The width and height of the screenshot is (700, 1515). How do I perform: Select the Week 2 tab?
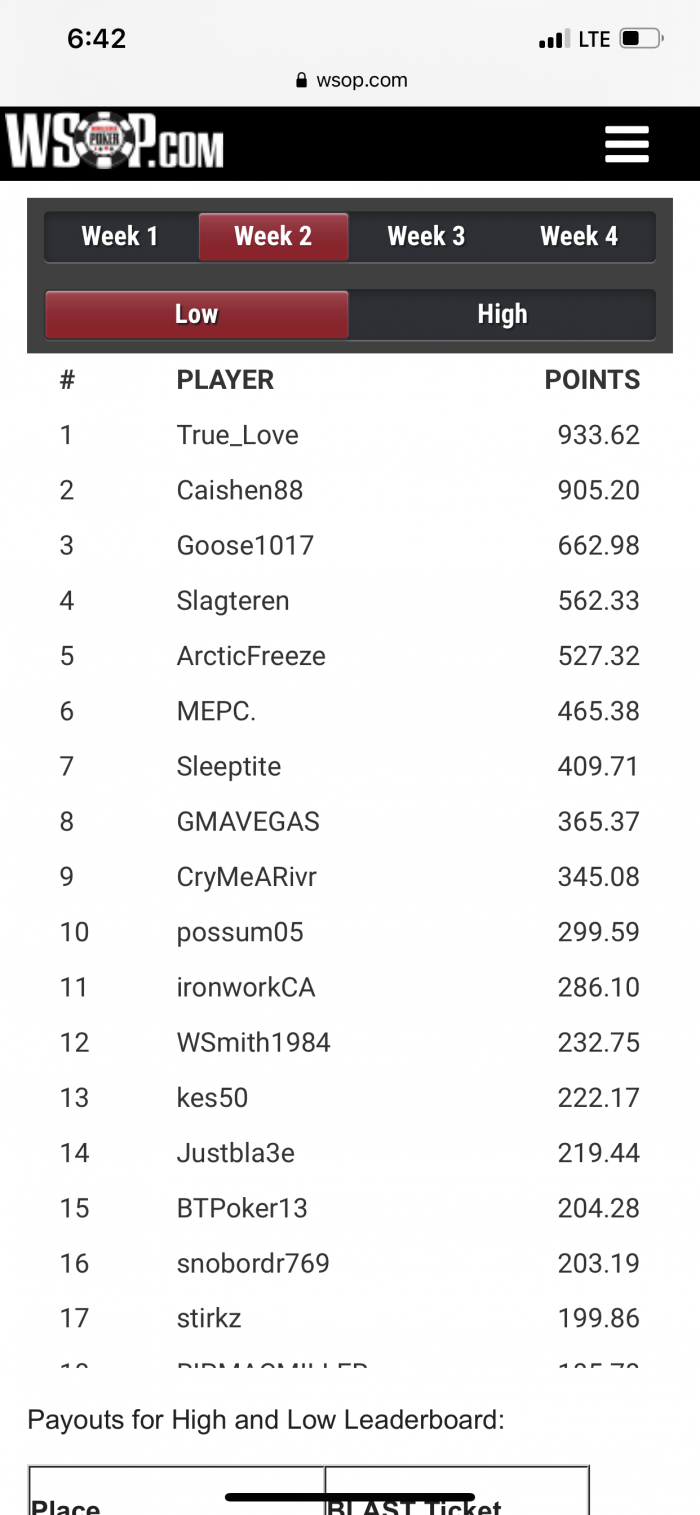click(x=273, y=236)
